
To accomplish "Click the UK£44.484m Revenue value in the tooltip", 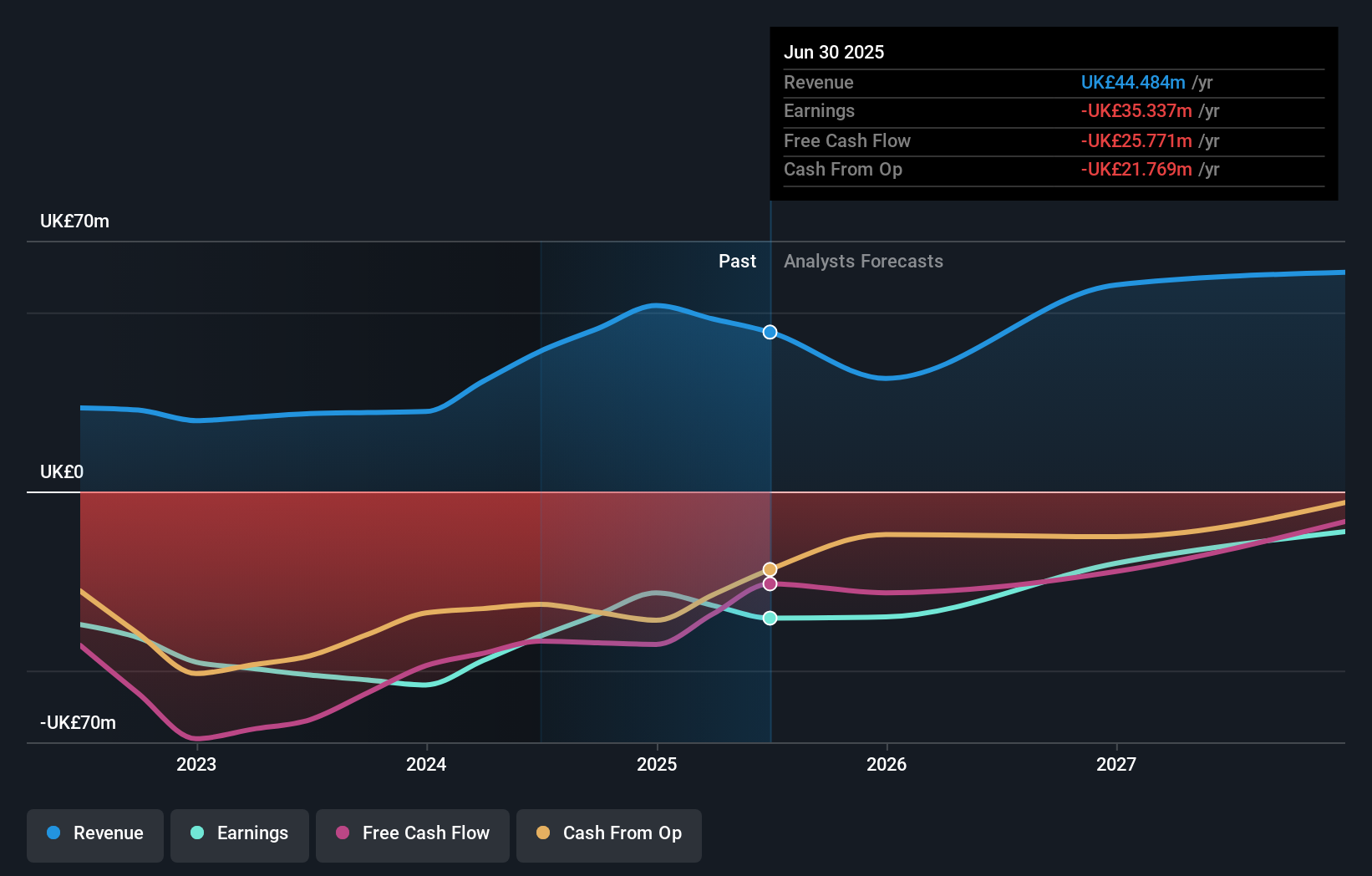I will (1134, 82).
